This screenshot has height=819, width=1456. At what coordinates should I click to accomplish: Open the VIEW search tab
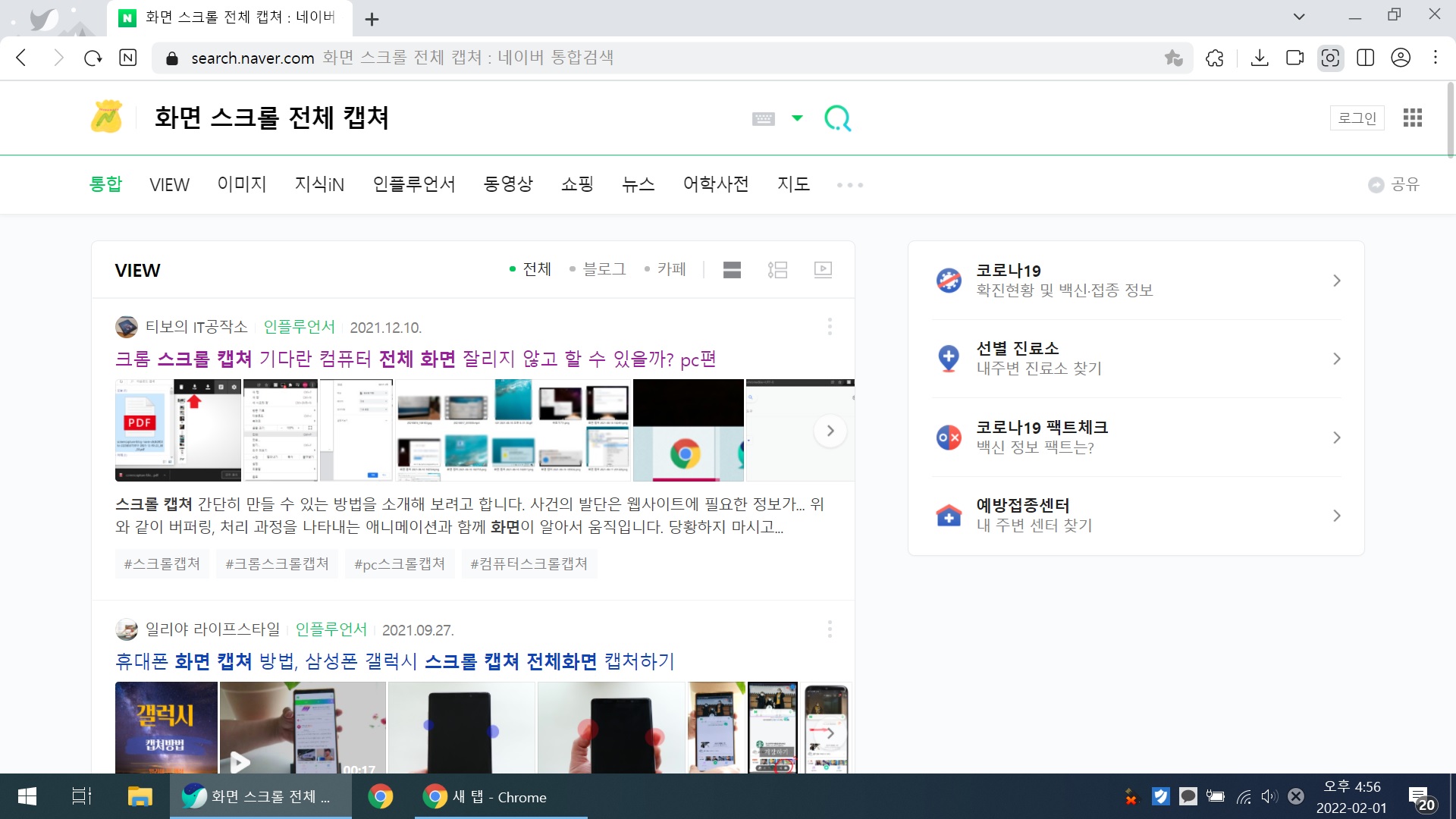(169, 185)
